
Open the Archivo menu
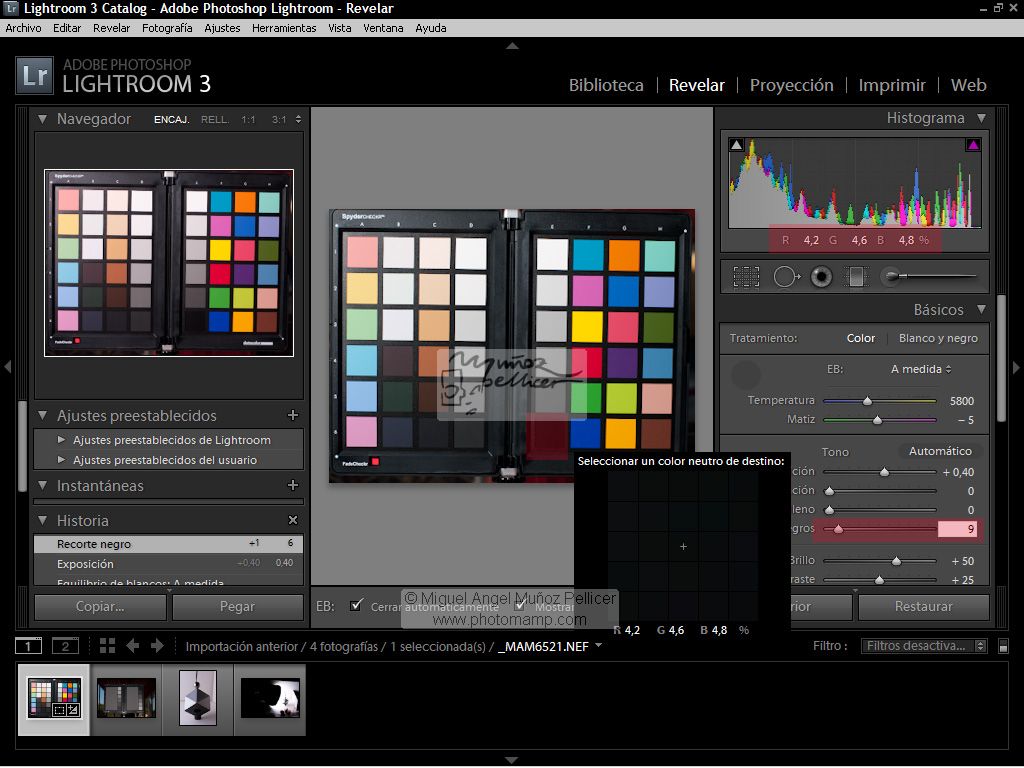(24, 28)
